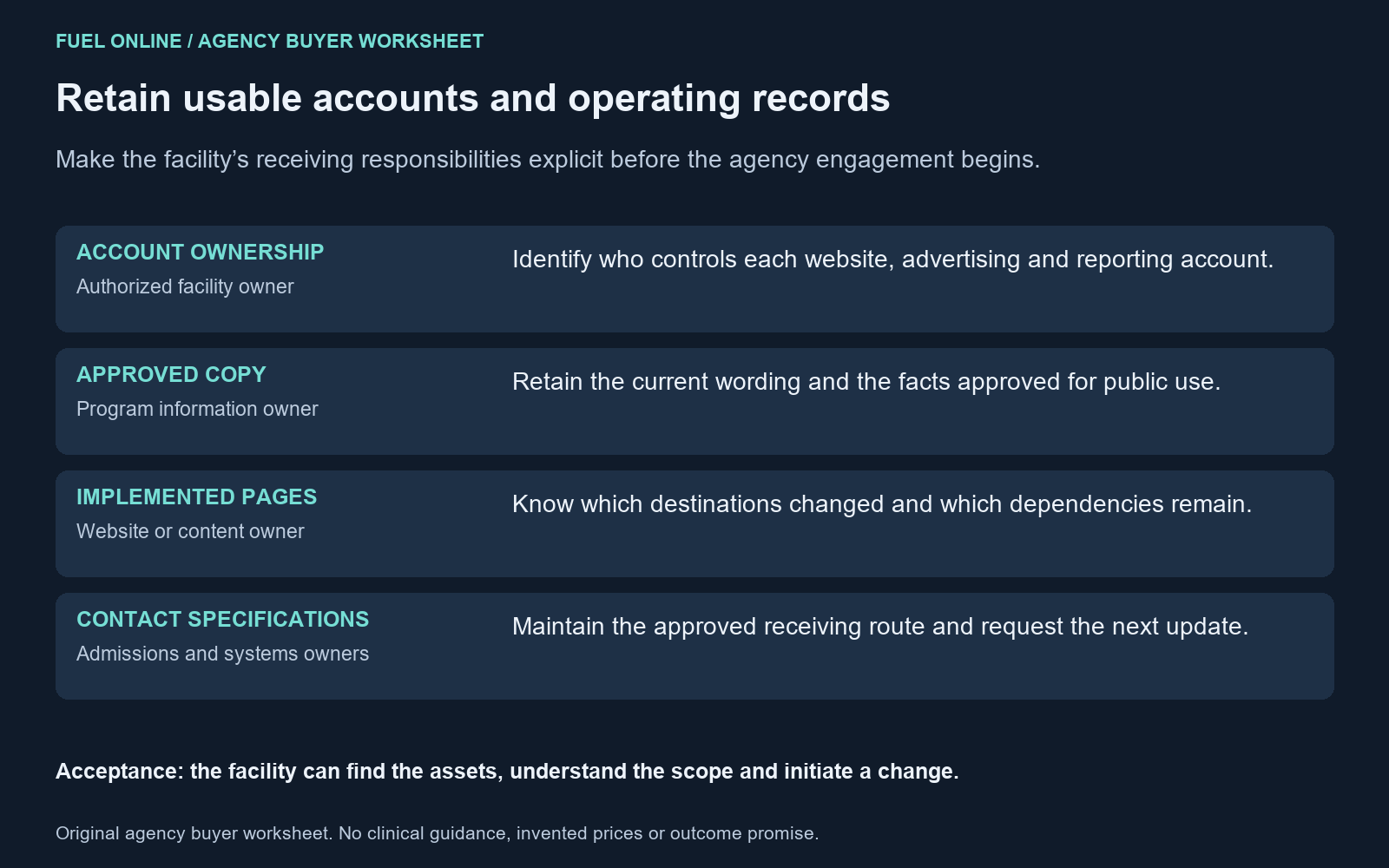Click the 'Original agency buyer worksheet' footnote
Viewport: 1389px width, 868px height.
437,833
